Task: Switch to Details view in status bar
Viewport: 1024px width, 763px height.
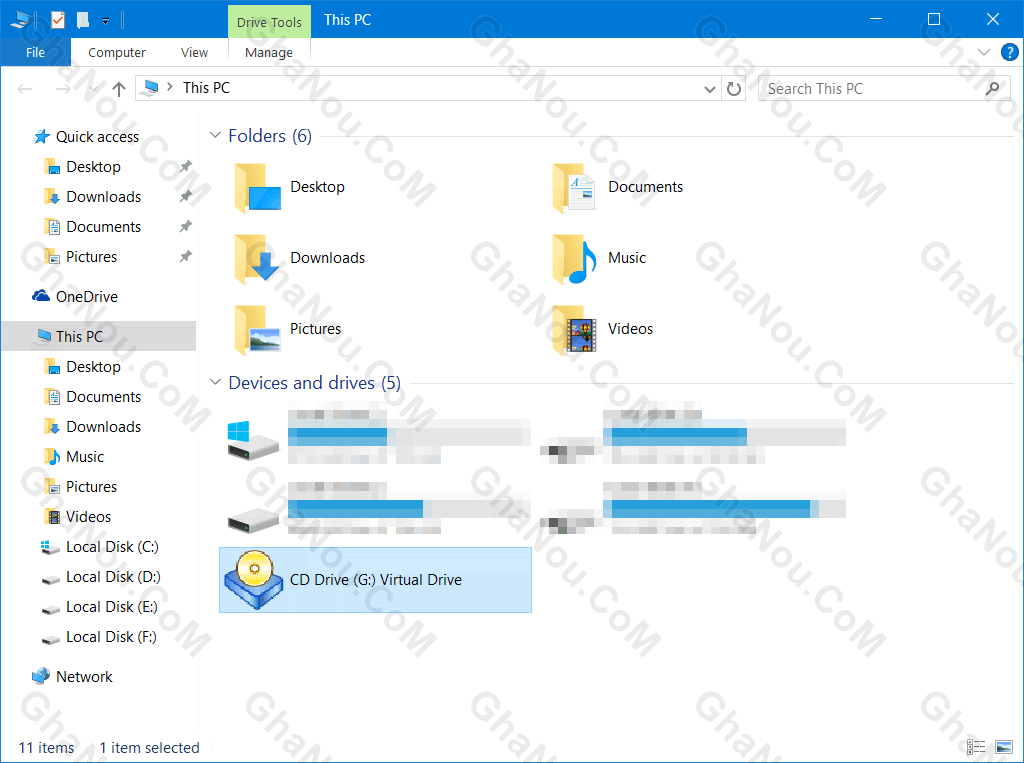Action: 976,747
